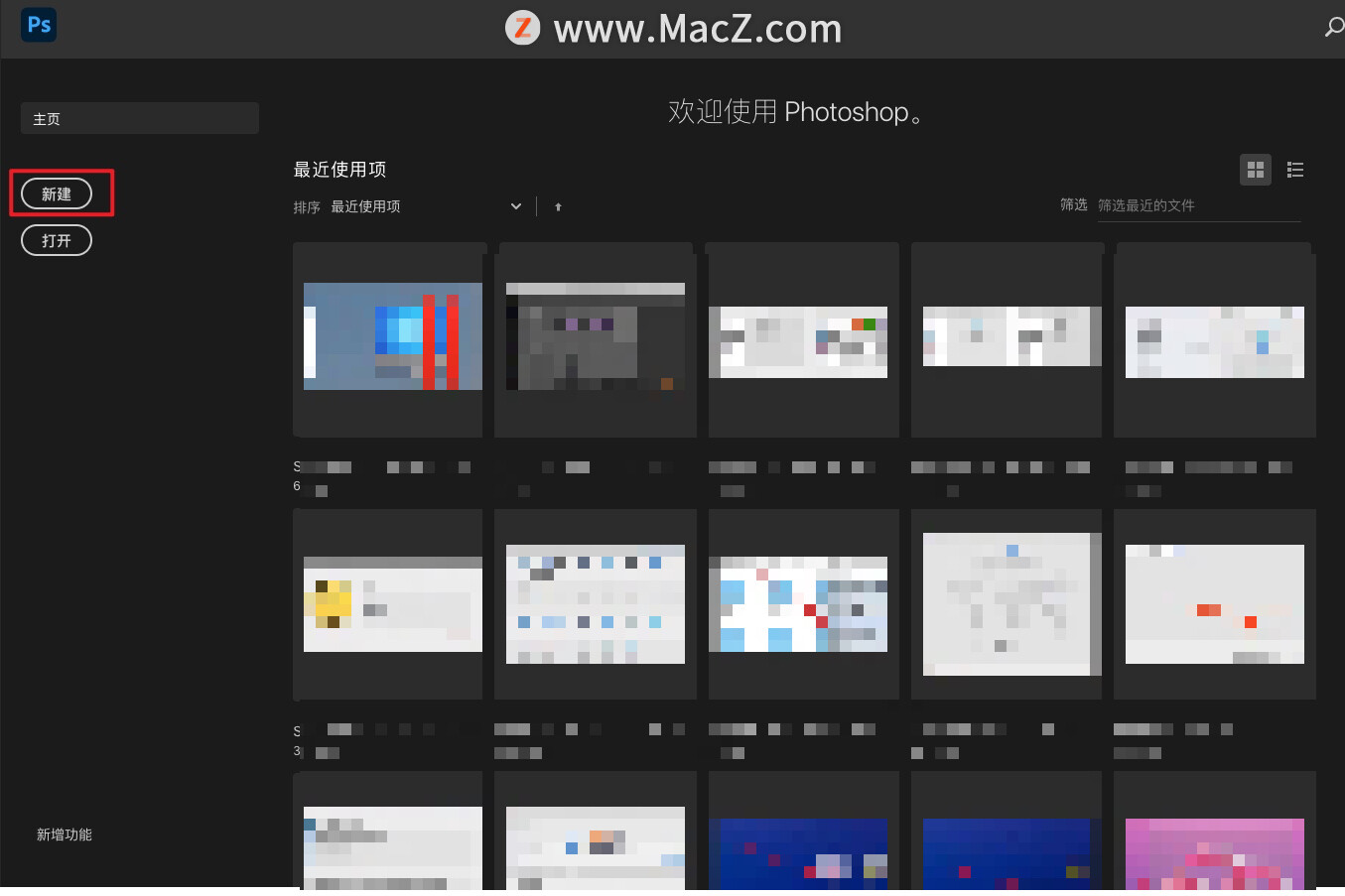
Task: Expand the 排序 sort dropdown chevron
Action: click(516, 206)
